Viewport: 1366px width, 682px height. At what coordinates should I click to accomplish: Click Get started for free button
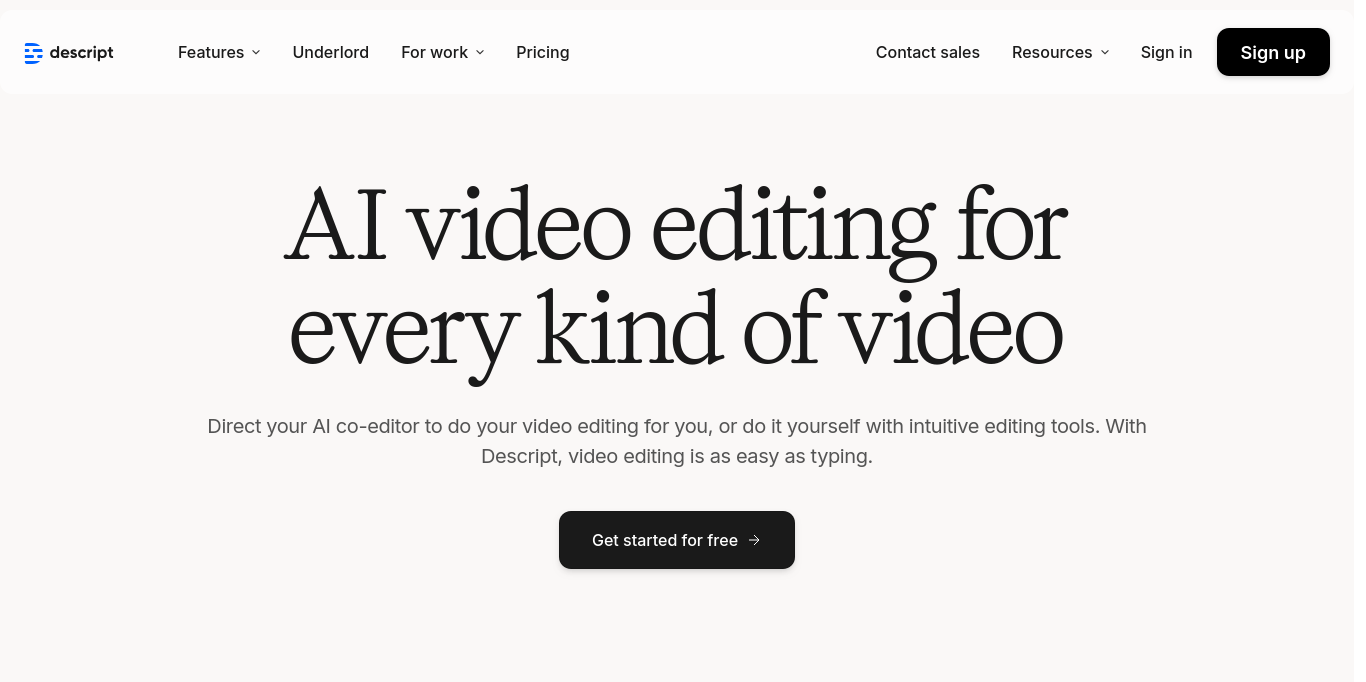[x=664, y=540]
